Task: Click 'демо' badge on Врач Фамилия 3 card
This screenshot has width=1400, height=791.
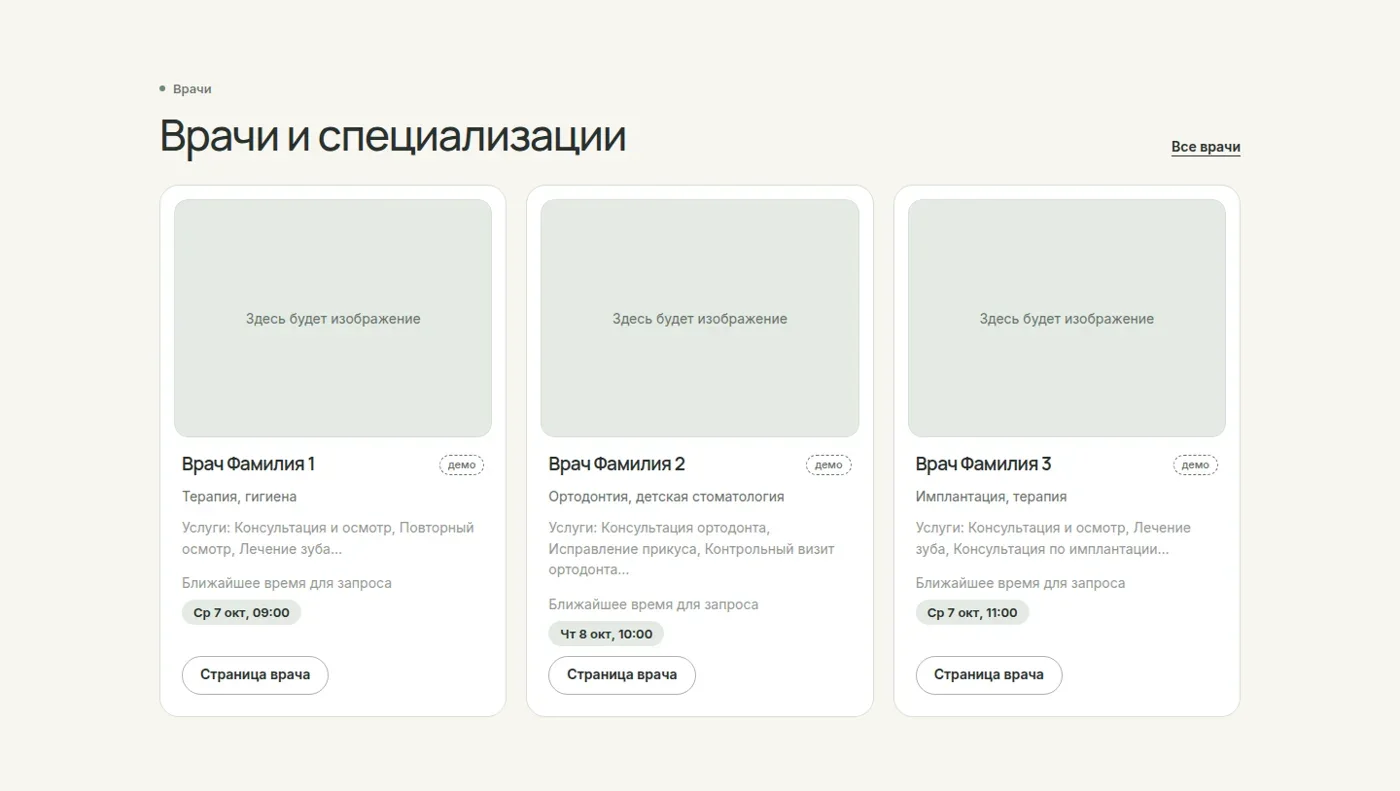Action: (x=1196, y=465)
